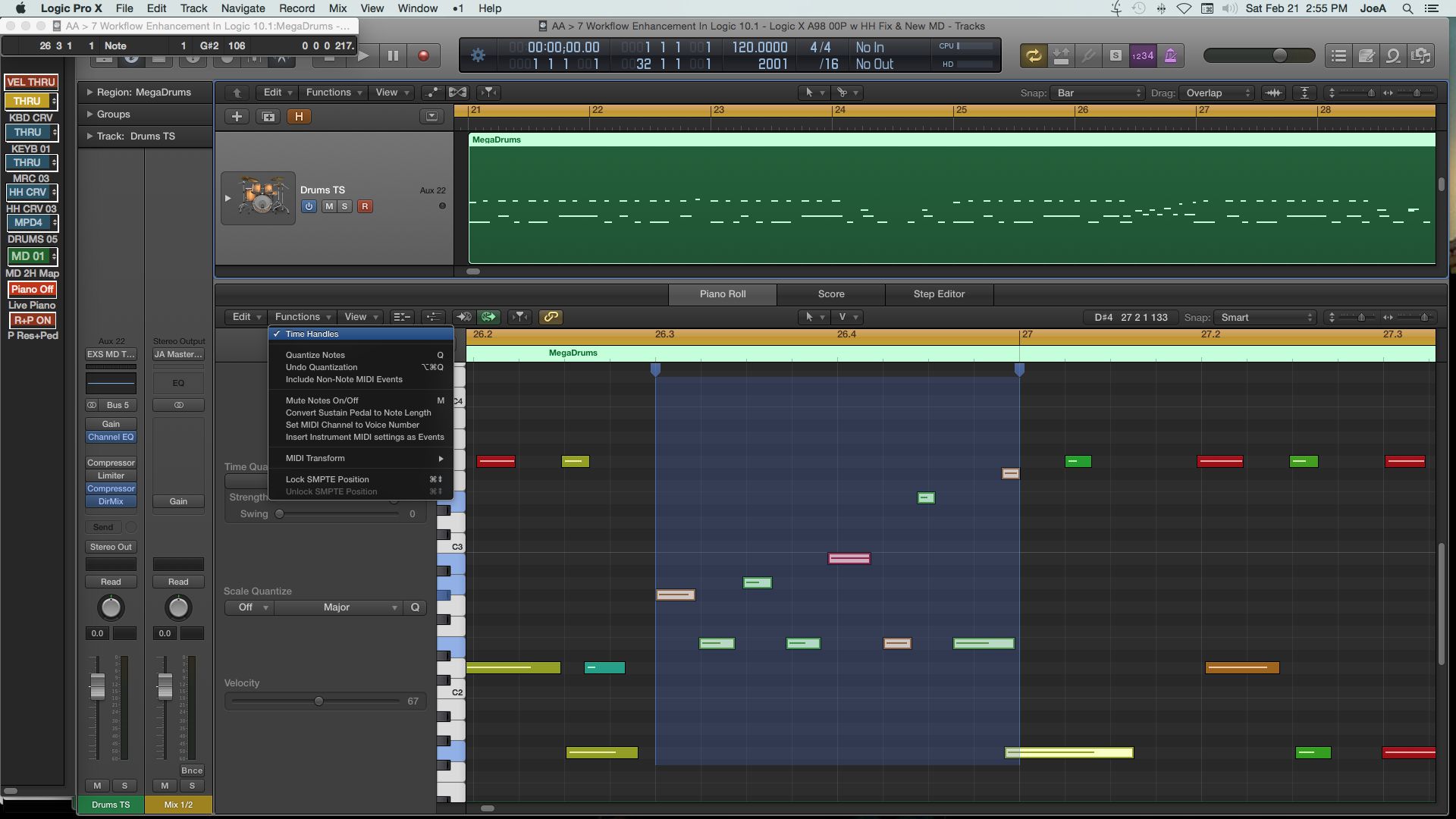This screenshot has height=819, width=1456.
Task: Toggle MIDI In button in Piano Roll
Action: pos(463,317)
